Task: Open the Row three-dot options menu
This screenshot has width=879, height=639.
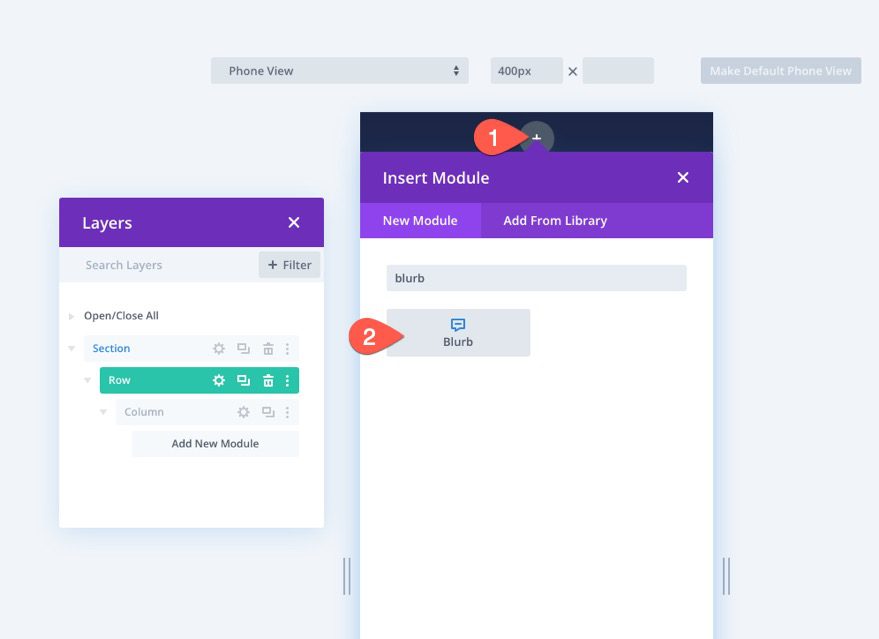Action: tap(288, 380)
